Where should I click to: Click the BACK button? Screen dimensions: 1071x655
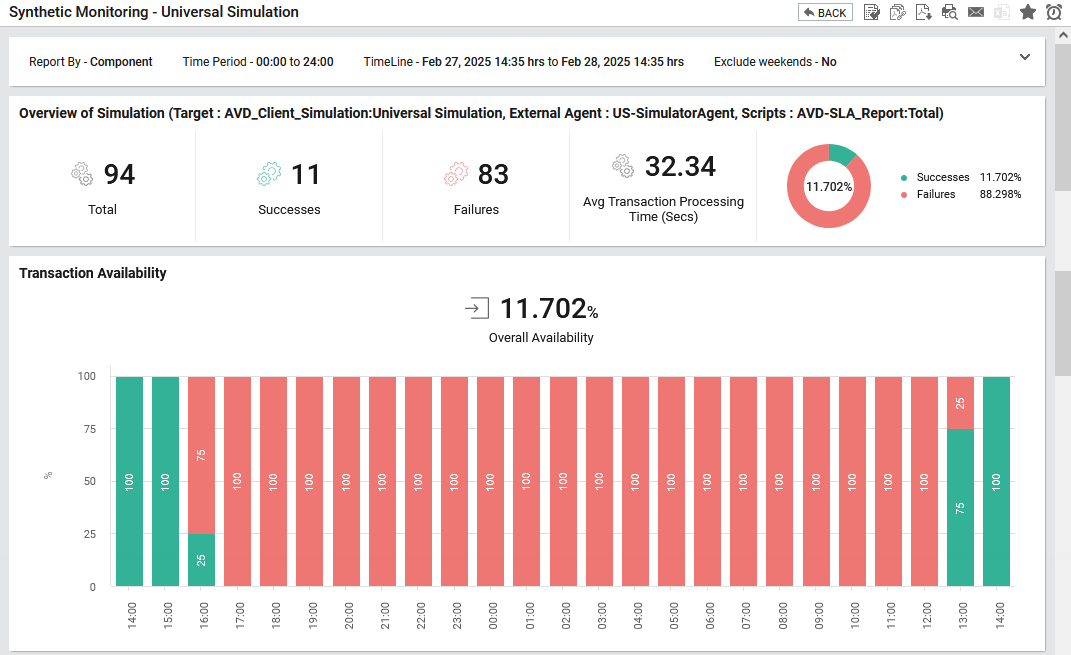(825, 13)
